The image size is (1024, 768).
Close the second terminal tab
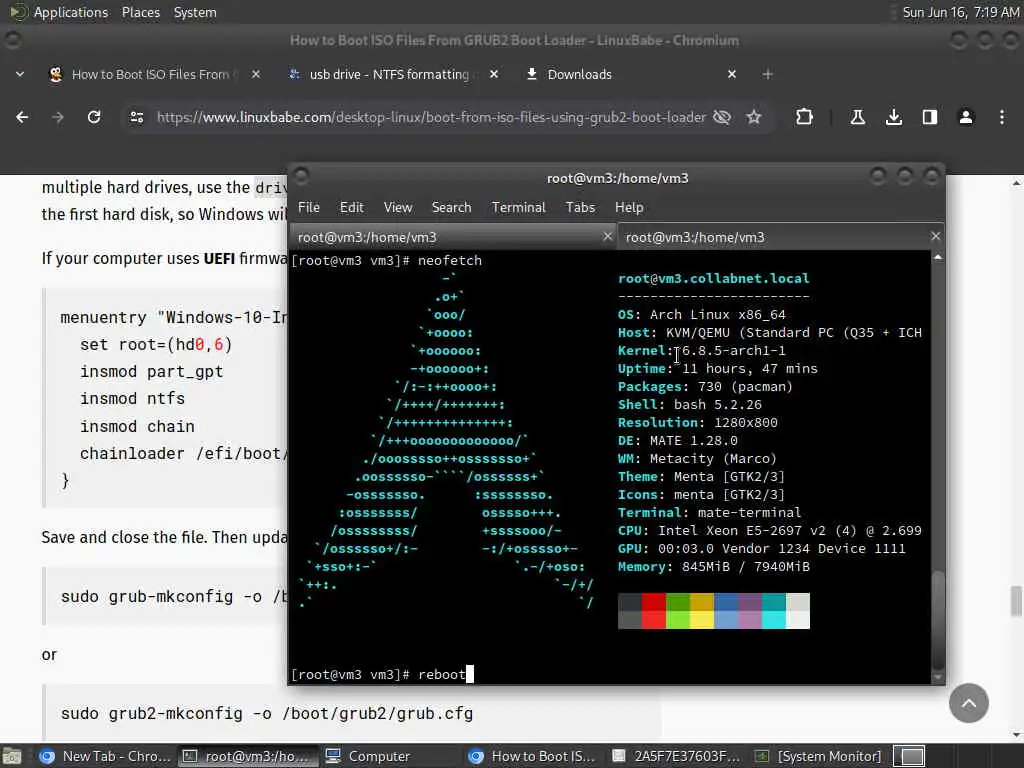pyautogui.click(x=936, y=236)
